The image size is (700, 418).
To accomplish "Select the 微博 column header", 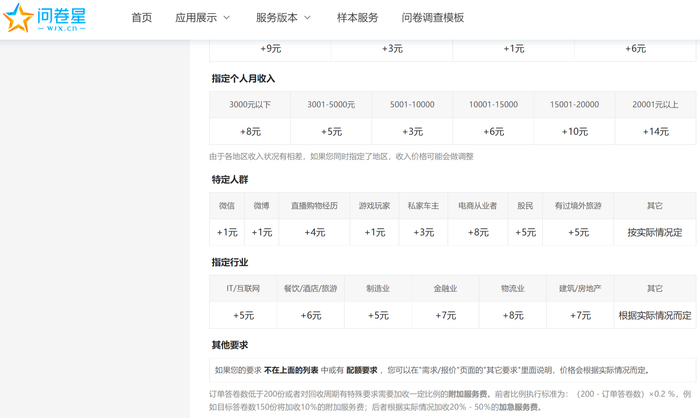I will 262,206.
